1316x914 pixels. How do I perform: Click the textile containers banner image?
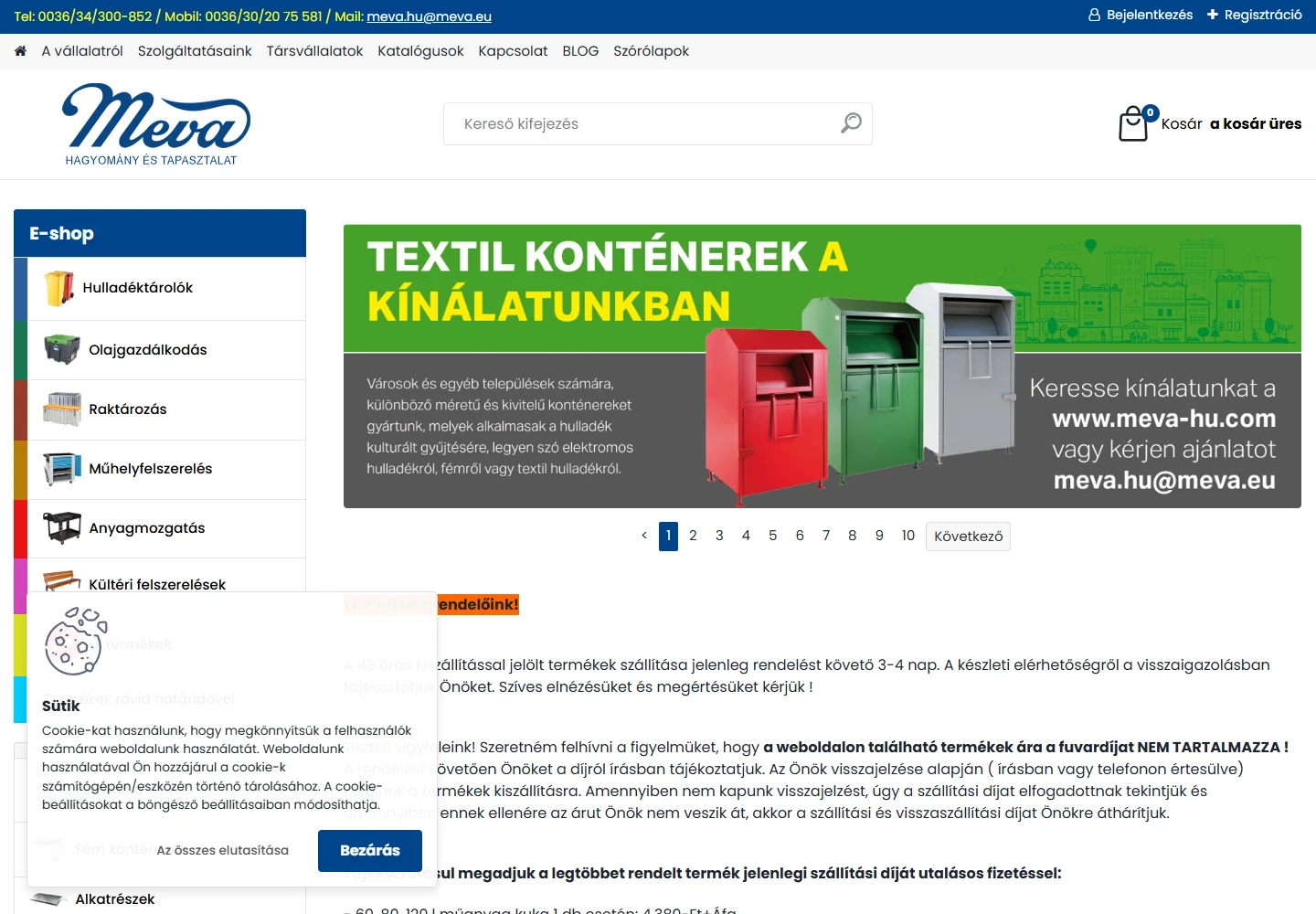[822, 367]
